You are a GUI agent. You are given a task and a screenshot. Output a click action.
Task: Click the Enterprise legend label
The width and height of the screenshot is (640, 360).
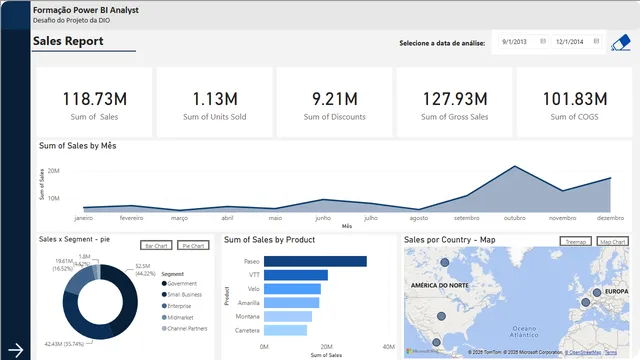(x=179, y=306)
